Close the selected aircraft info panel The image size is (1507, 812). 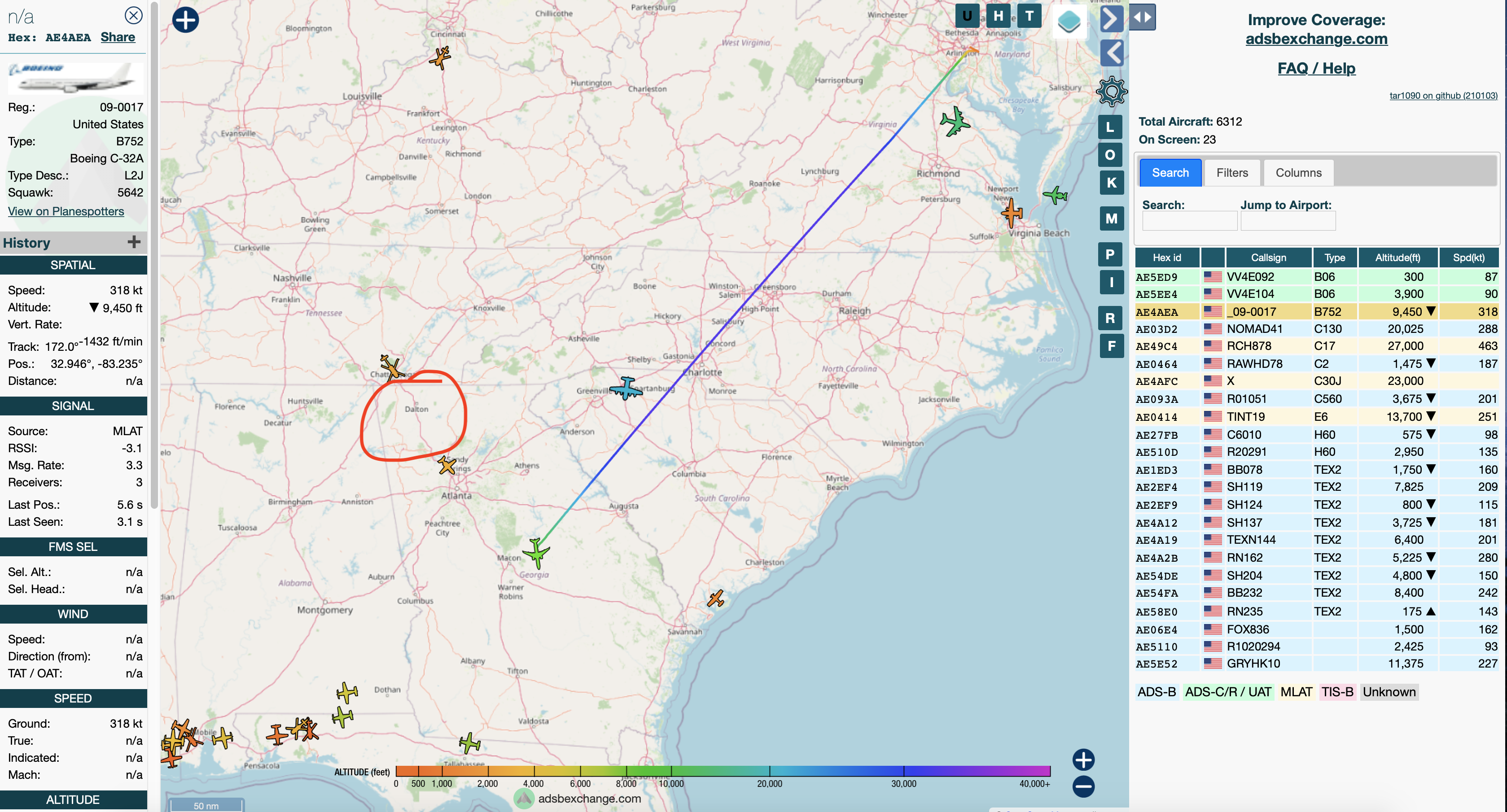134,15
